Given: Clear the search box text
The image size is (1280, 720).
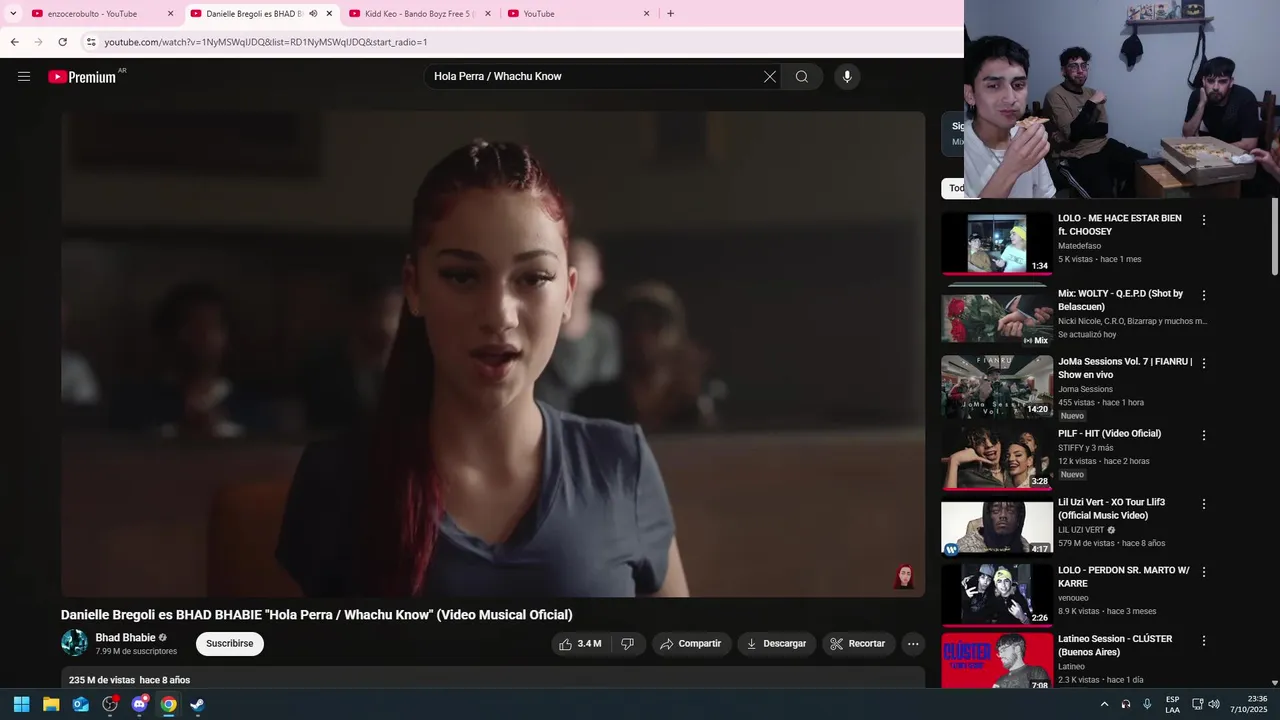Looking at the screenshot, I should [x=770, y=77].
